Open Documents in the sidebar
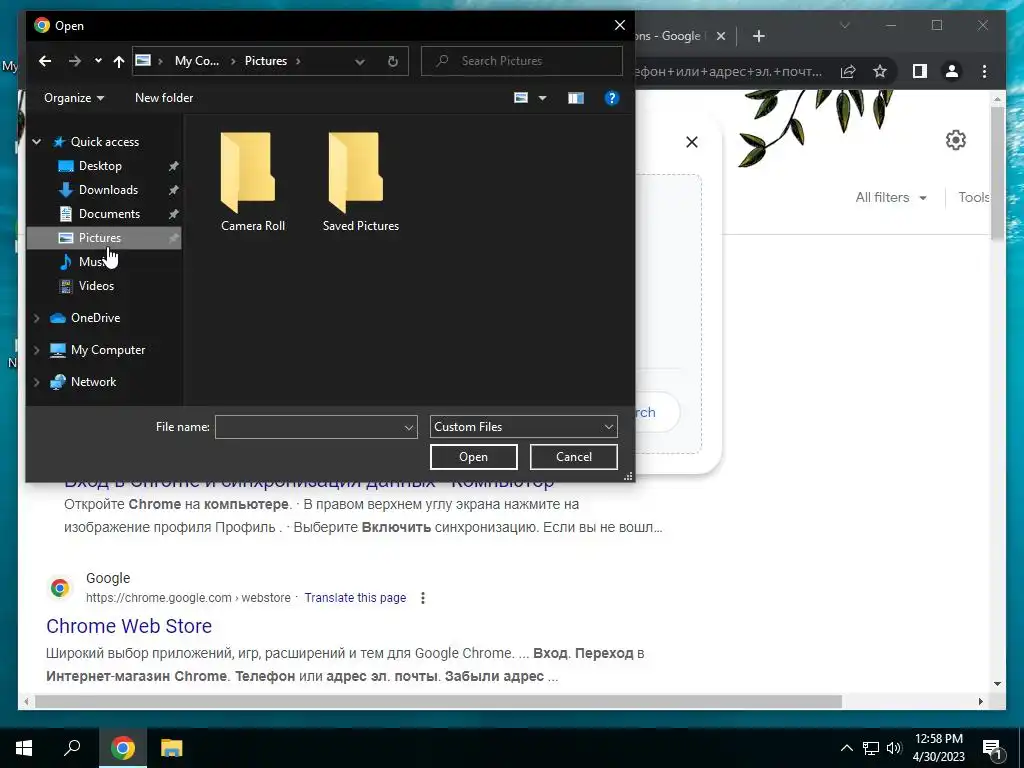The image size is (1024, 768). (x=109, y=214)
